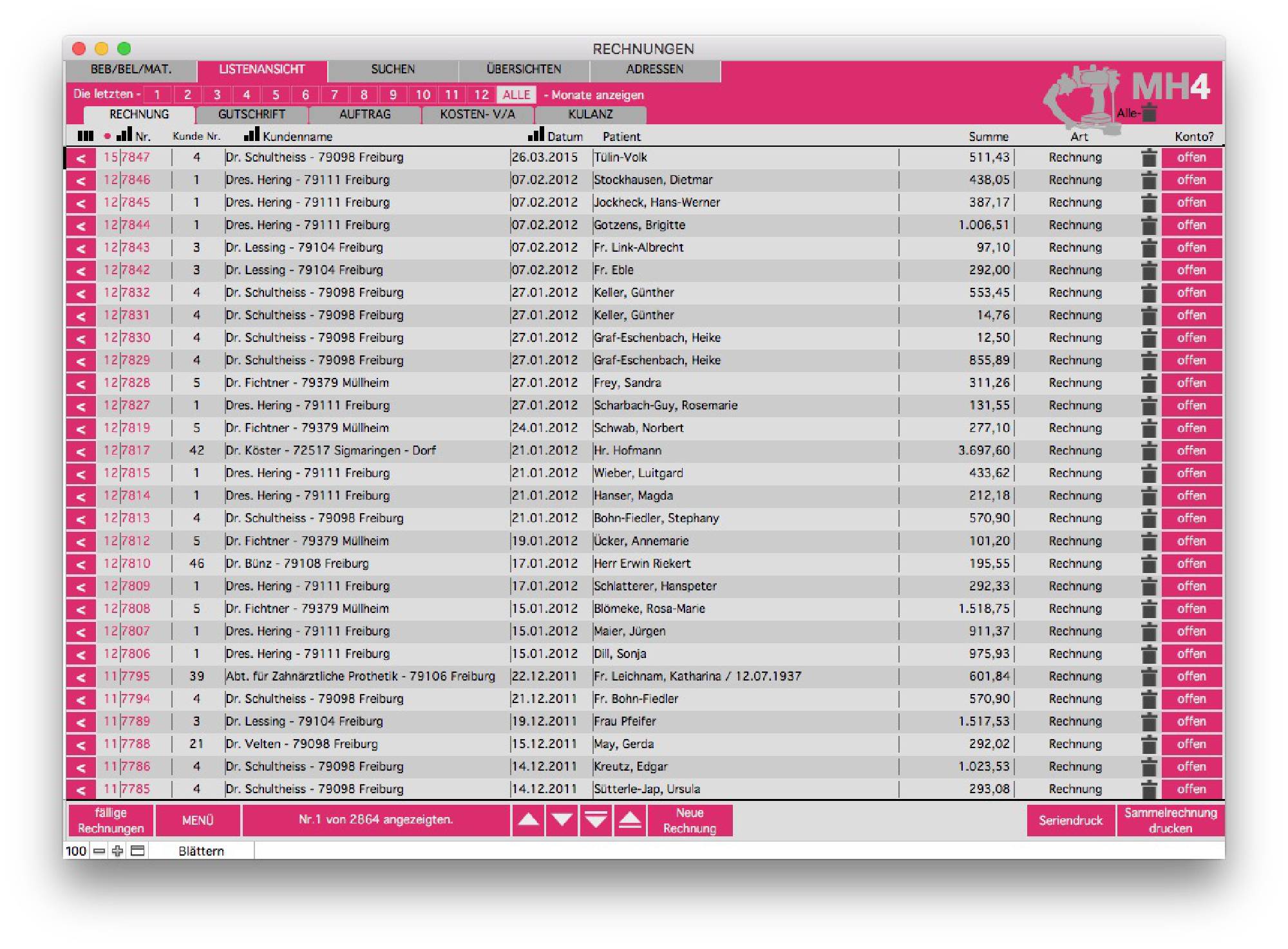Switch to the GUTSCHRIFT tab
The image size is (1288, 949).
(251, 115)
